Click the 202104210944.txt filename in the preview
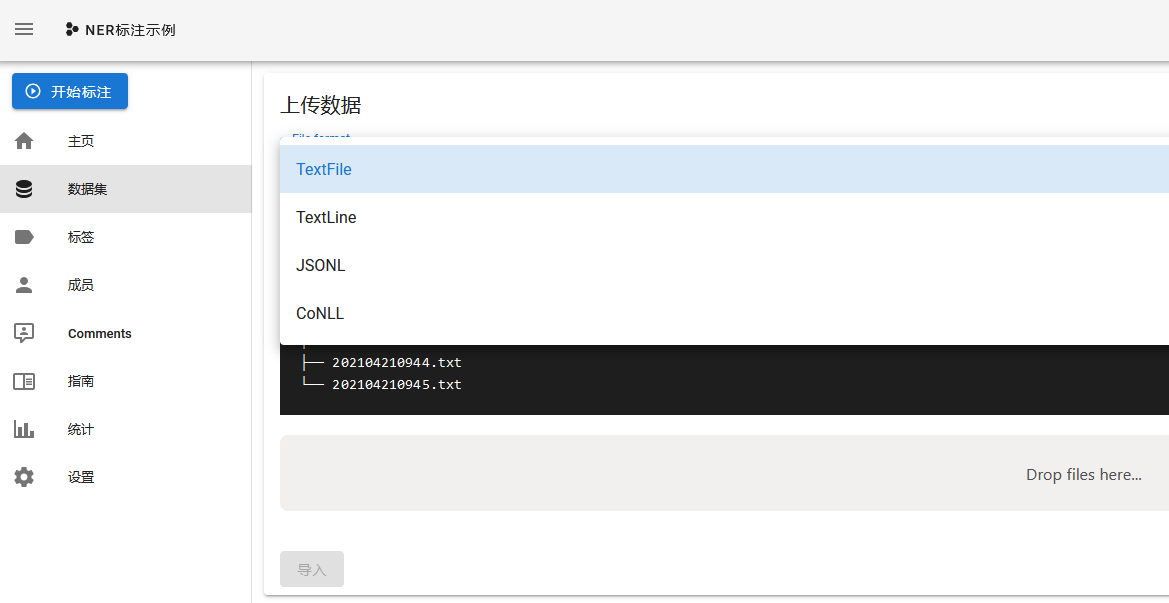Image resolution: width=1169 pixels, height=603 pixels. 395,362
